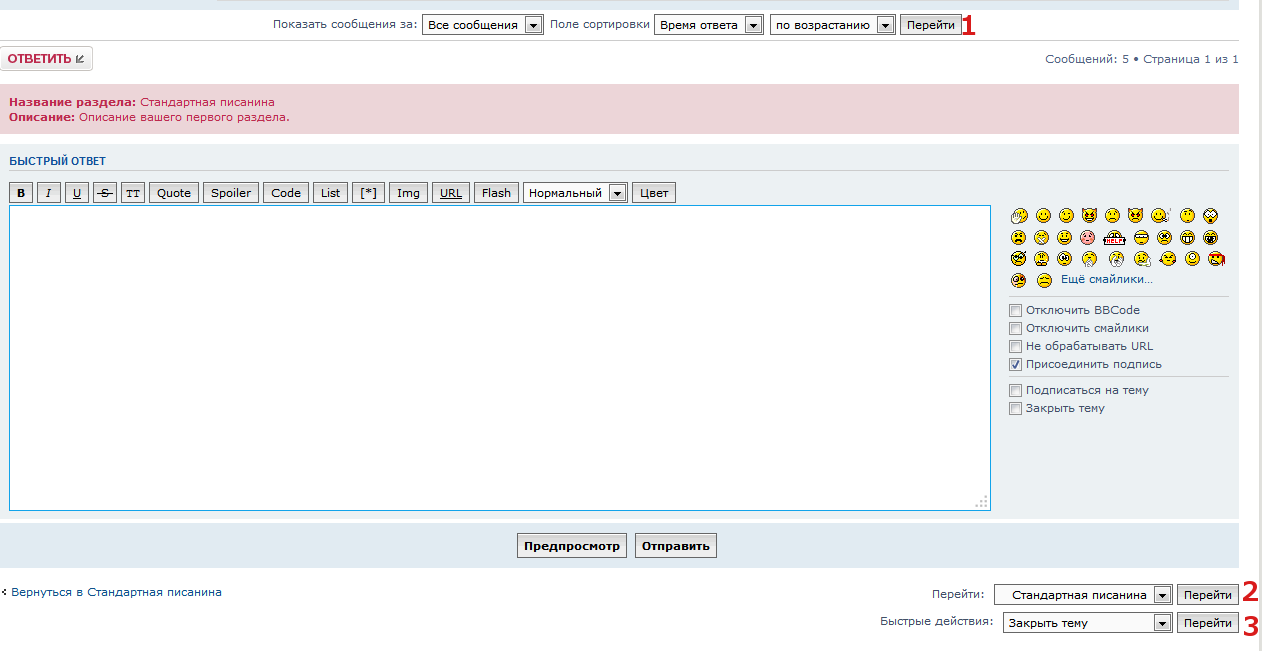Uncheck Присоединить подпись checkbox
The image size is (1262, 651).
pyautogui.click(x=1016, y=365)
